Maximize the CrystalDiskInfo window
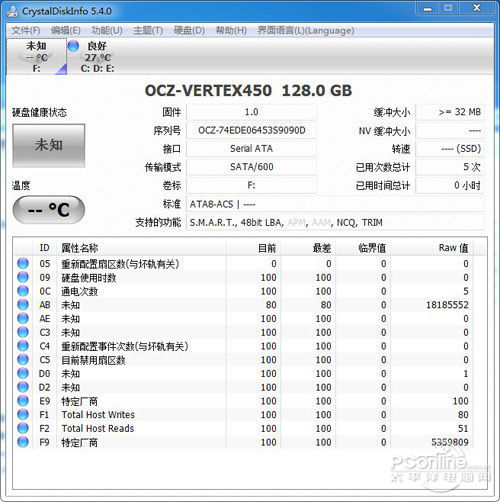 pyautogui.click(x=448, y=9)
